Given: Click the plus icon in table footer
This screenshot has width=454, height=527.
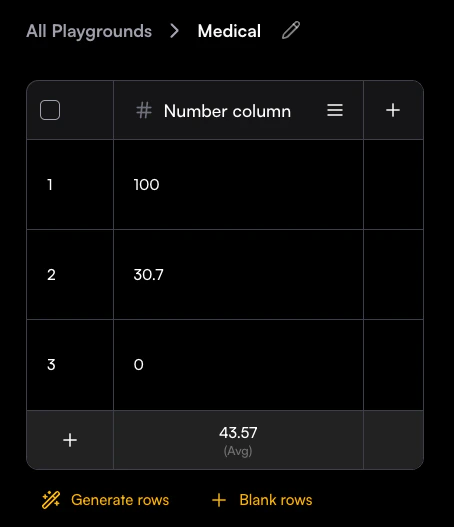Looking at the screenshot, I should click(x=70, y=440).
